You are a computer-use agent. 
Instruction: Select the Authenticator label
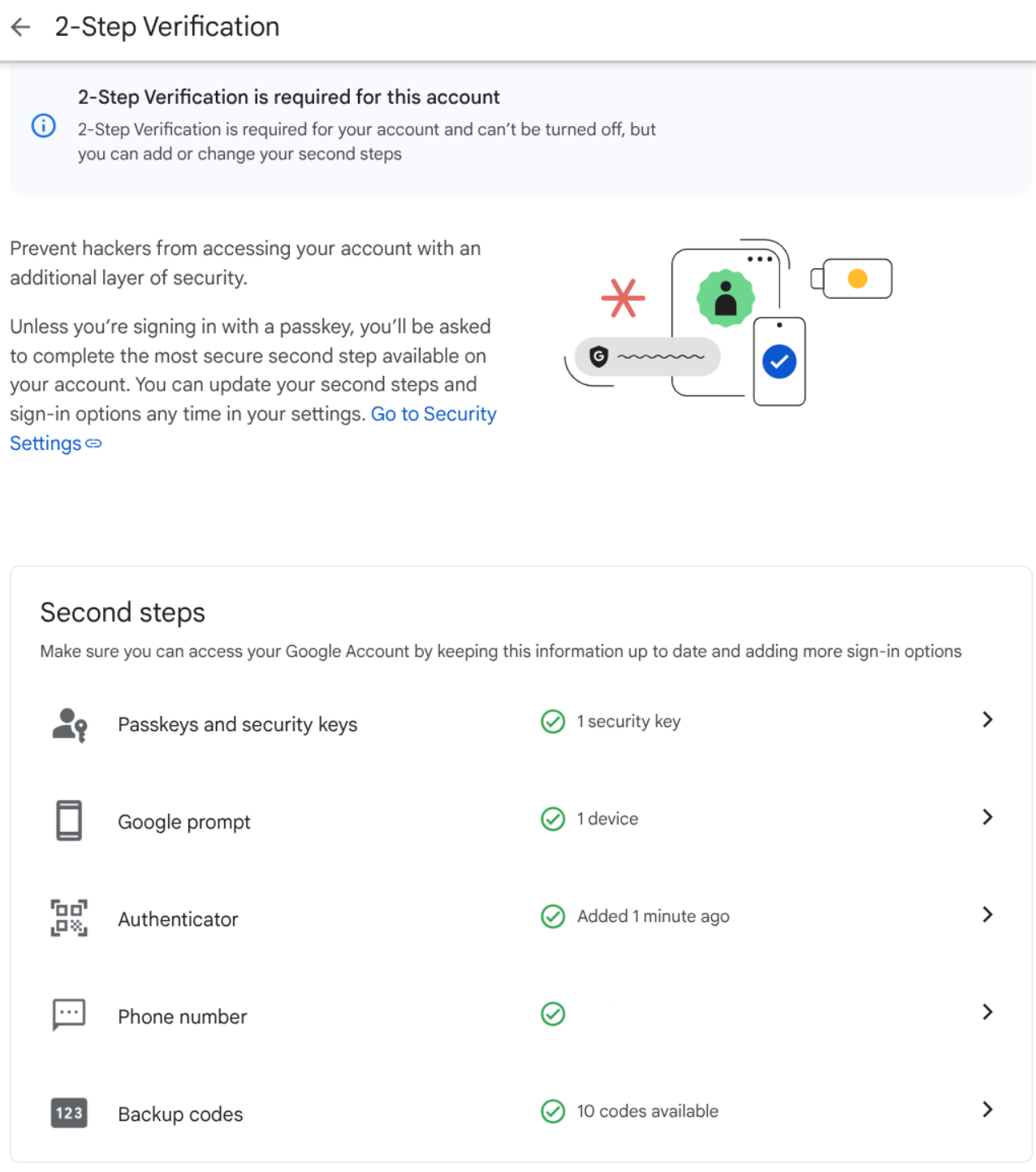(178, 919)
